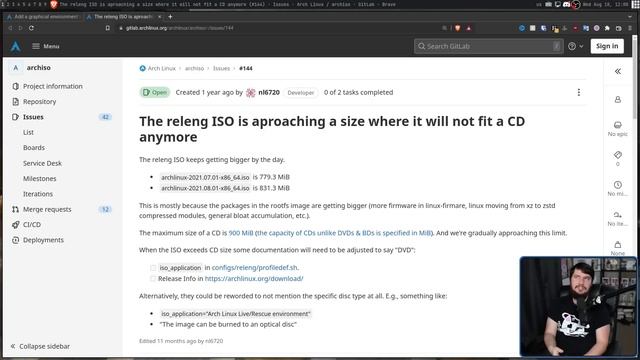
Task: Click Collapse sidebar
Action: (x=40, y=346)
